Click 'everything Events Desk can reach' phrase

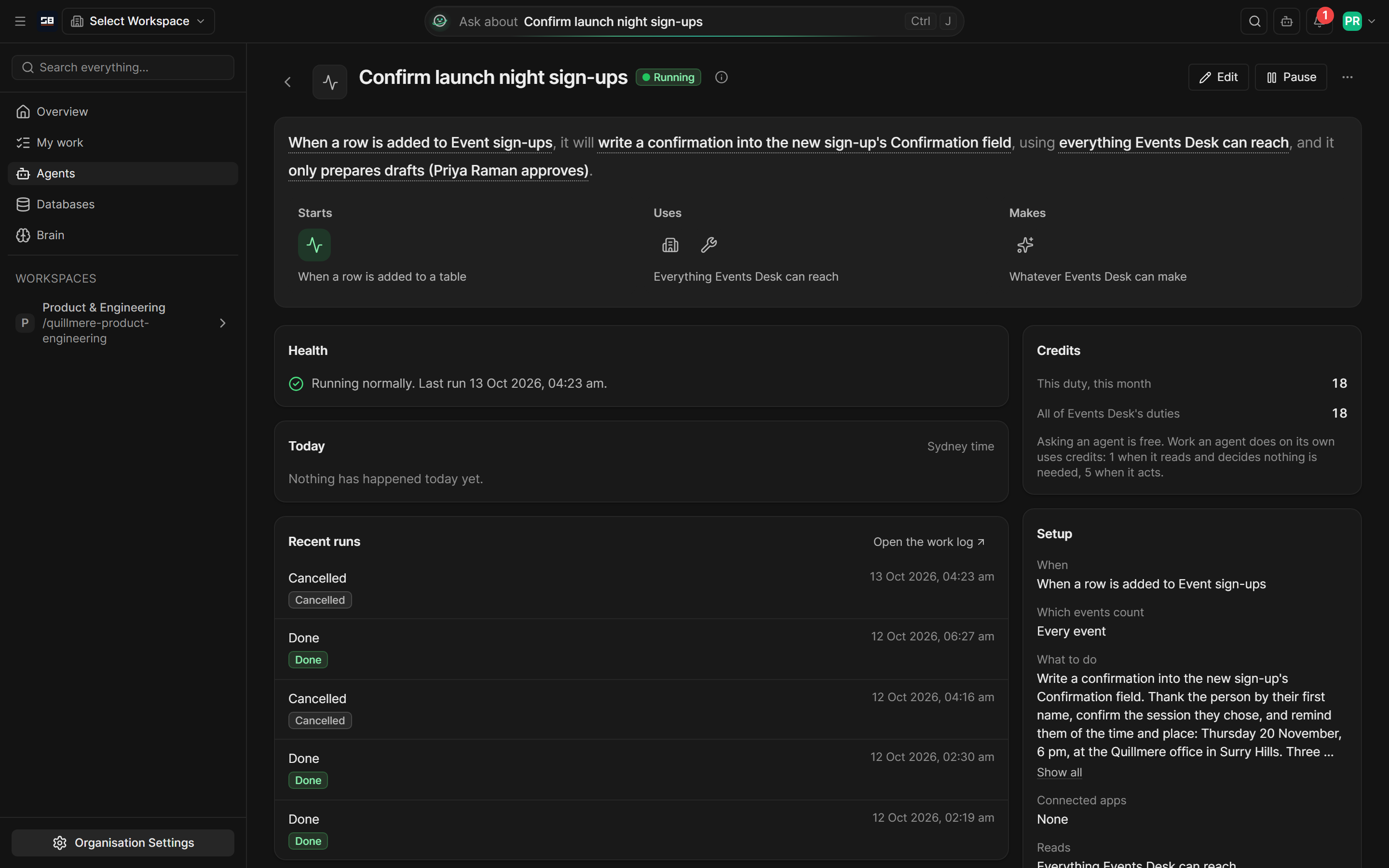1174,143
